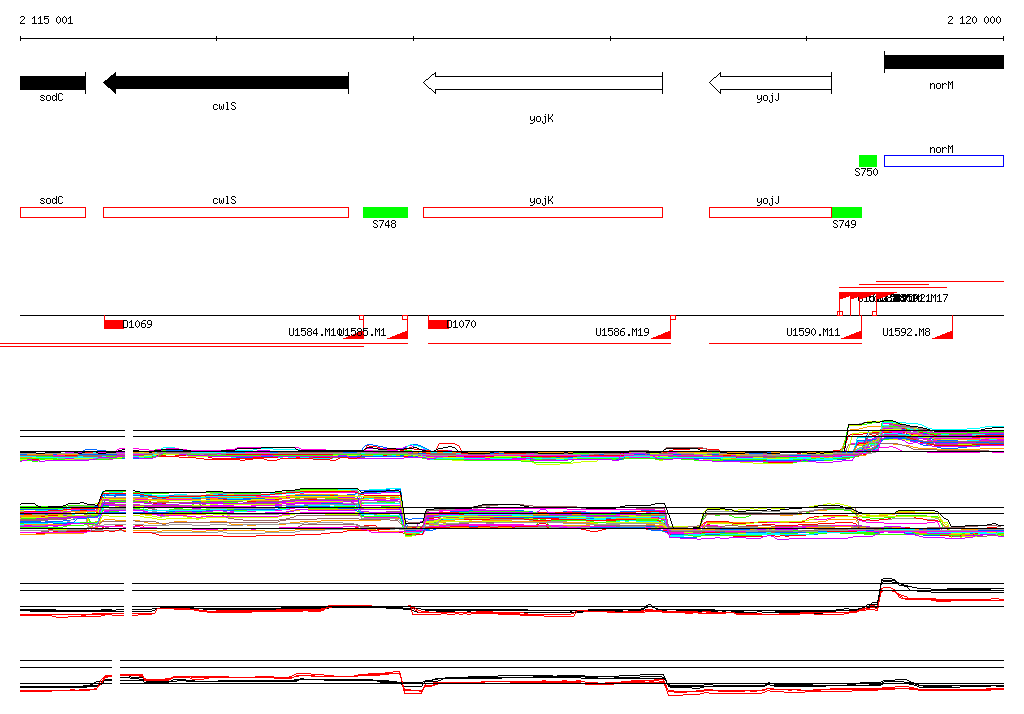The width and height of the screenshot is (1024, 714).
Task: Select yojJ label above the red box
Action: (768, 201)
